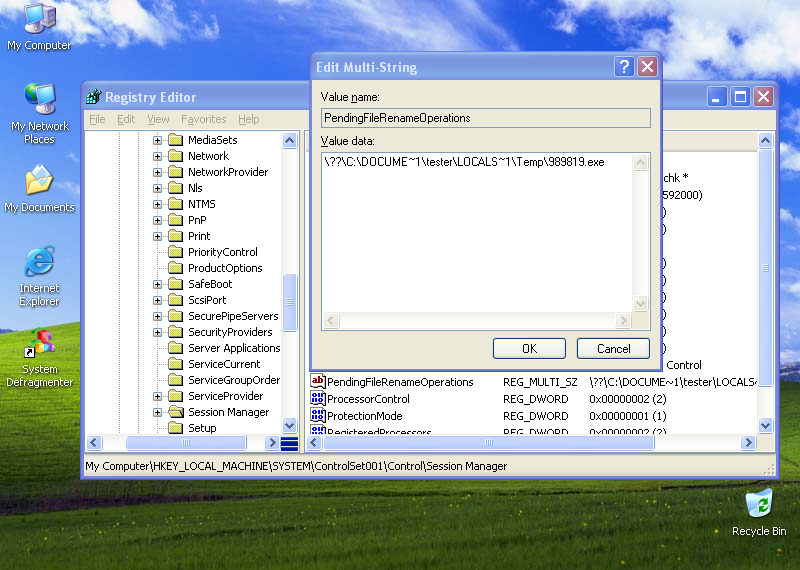Open the View menu
The width and height of the screenshot is (800, 570).
tap(158, 119)
